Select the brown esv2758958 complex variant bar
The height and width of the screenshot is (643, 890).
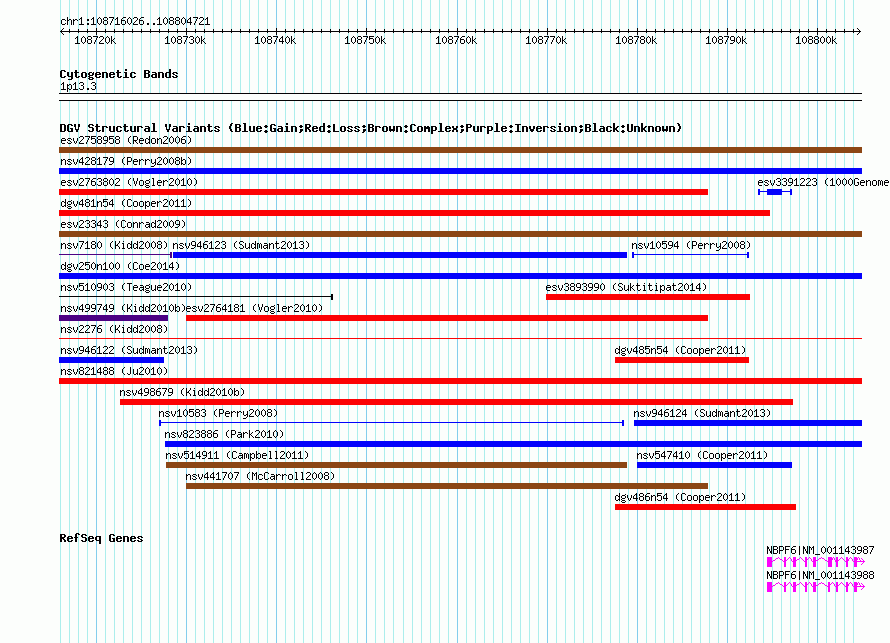point(460,150)
